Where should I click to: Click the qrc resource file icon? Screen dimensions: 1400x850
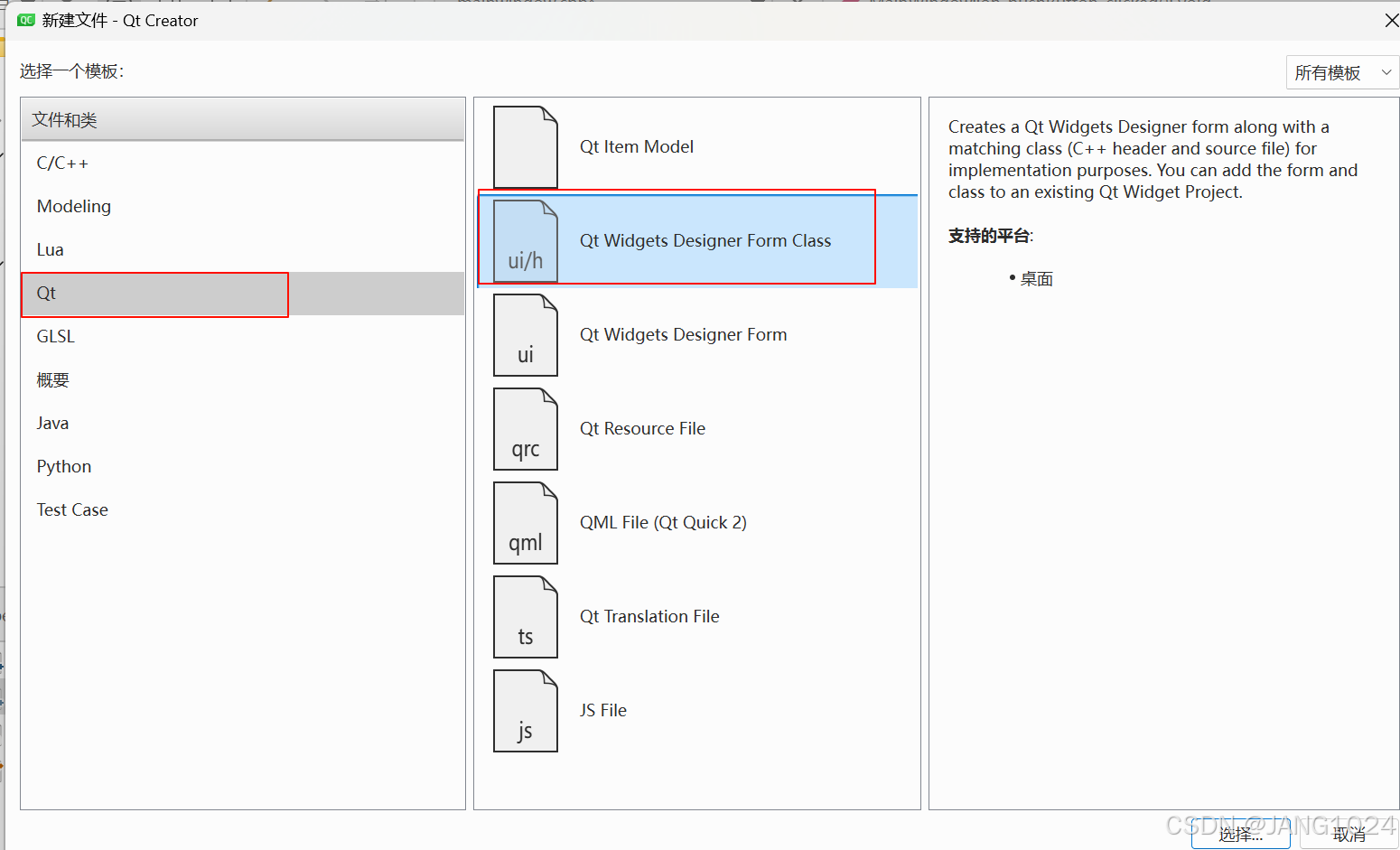click(x=526, y=429)
